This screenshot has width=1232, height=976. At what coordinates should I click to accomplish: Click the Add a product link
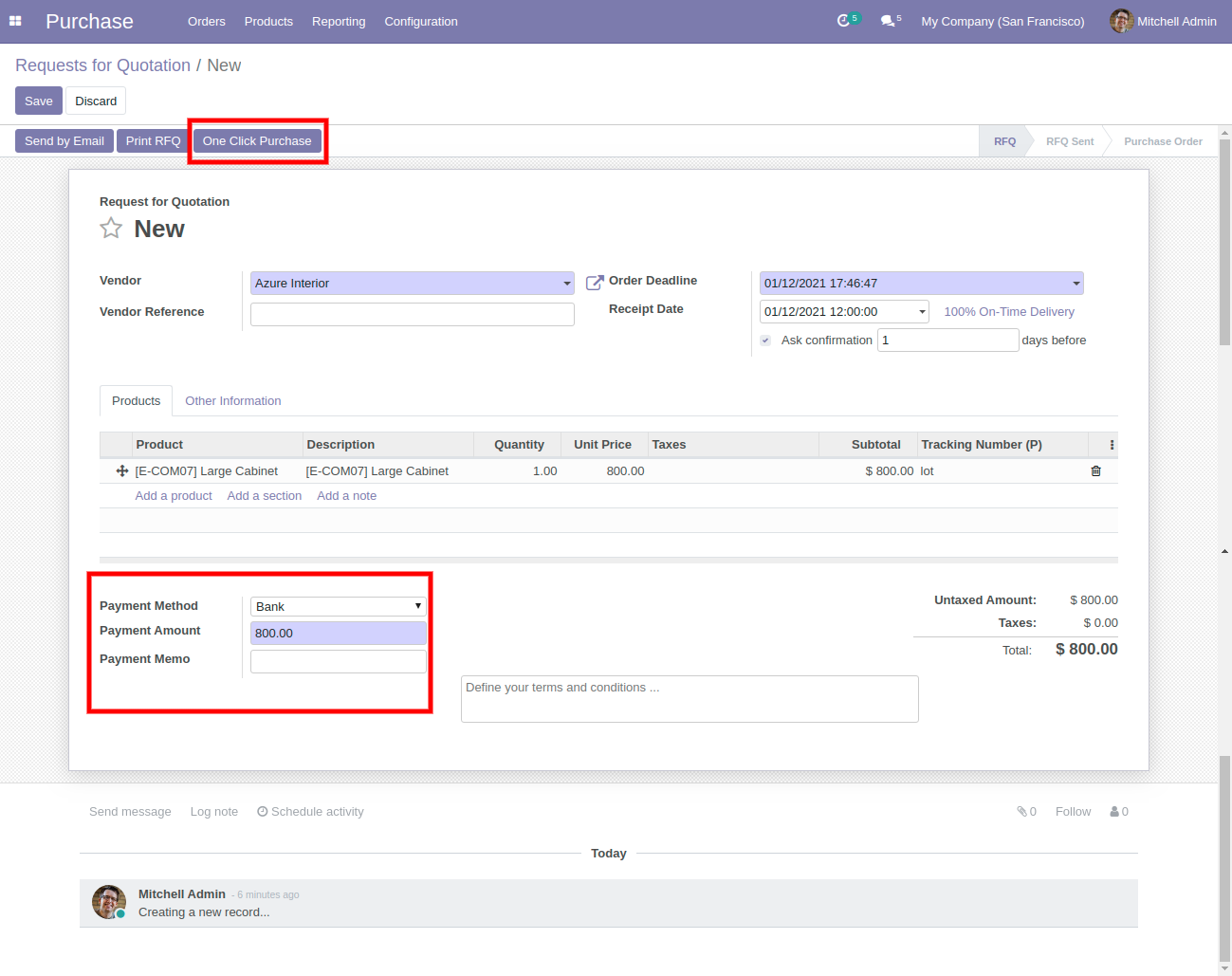(174, 496)
